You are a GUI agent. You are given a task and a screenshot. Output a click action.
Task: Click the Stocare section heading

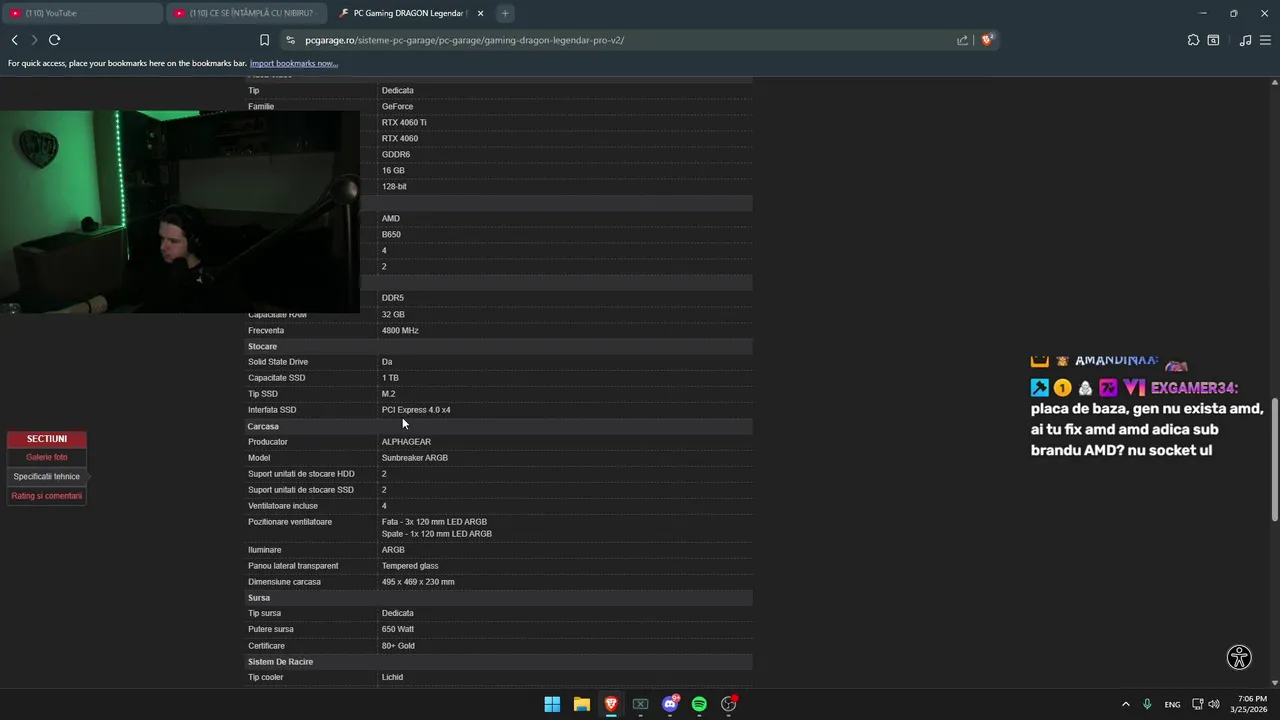pos(262,346)
